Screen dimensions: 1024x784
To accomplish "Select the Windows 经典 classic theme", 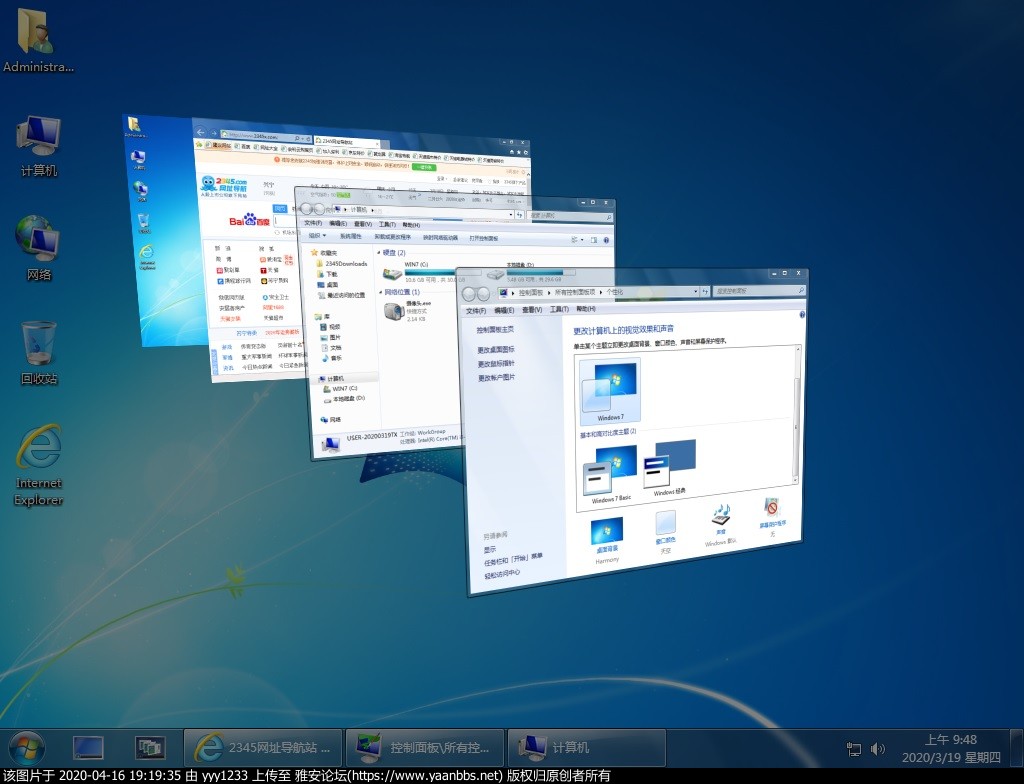I will point(670,466).
